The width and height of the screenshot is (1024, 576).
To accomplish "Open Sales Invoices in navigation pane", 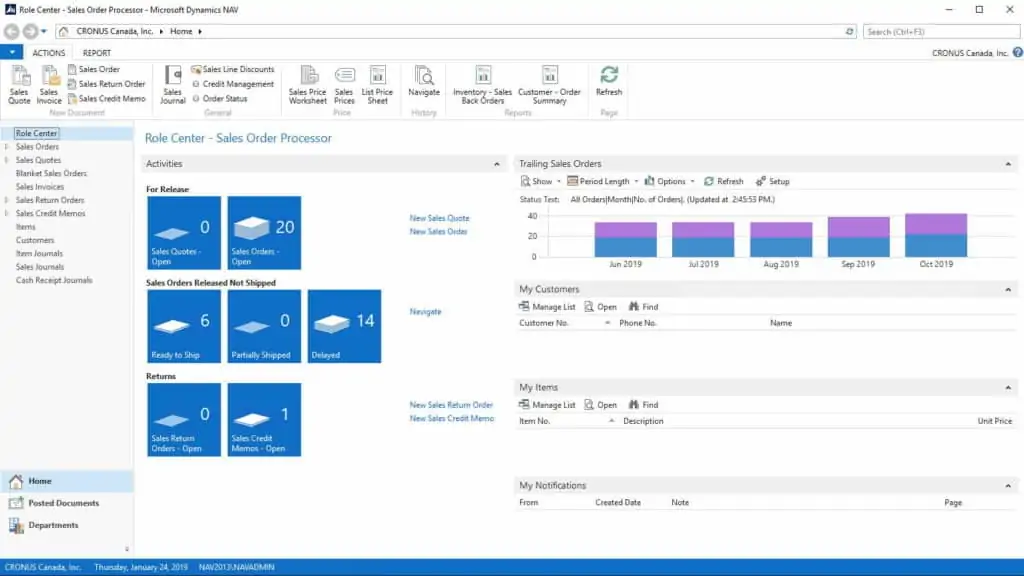I will point(40,187).
